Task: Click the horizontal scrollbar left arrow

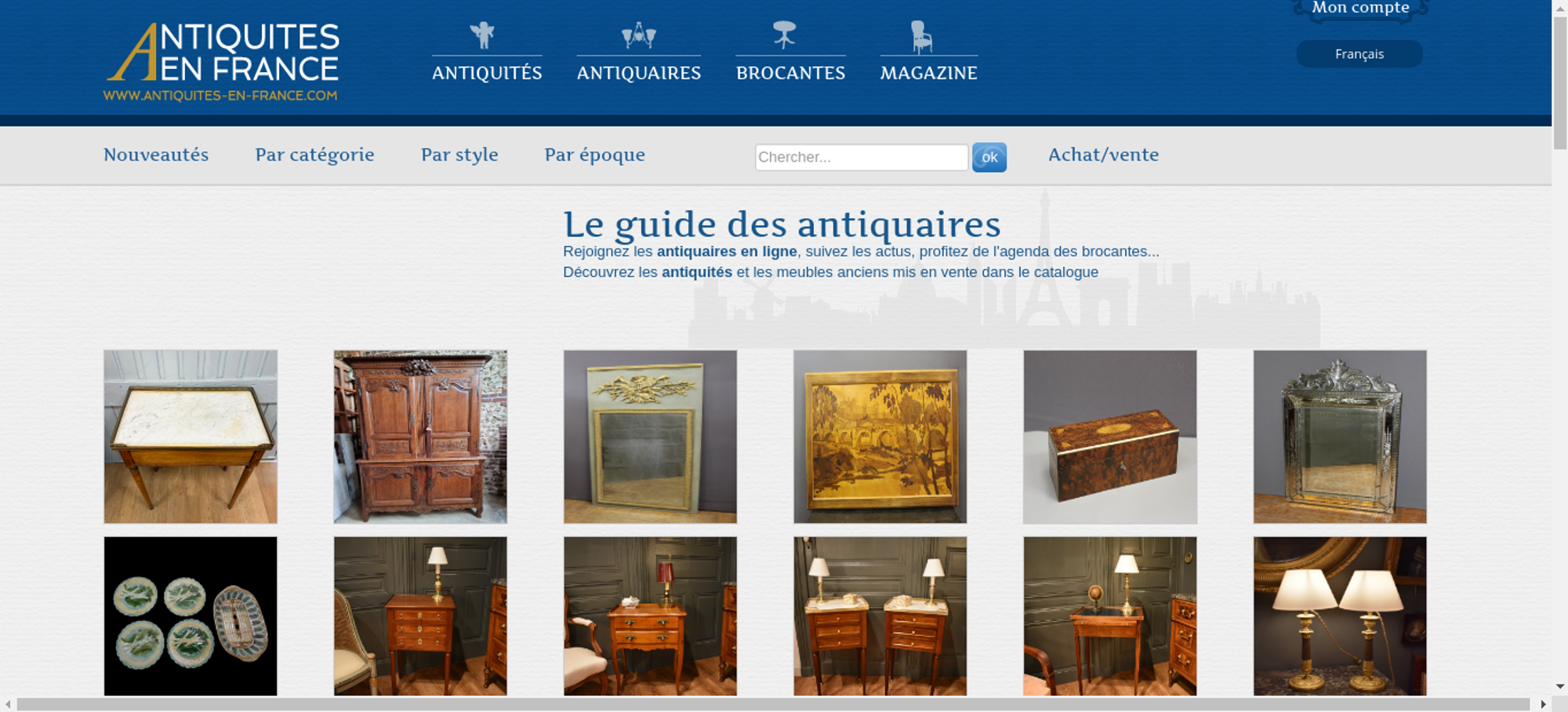Action: click(8, 704)
